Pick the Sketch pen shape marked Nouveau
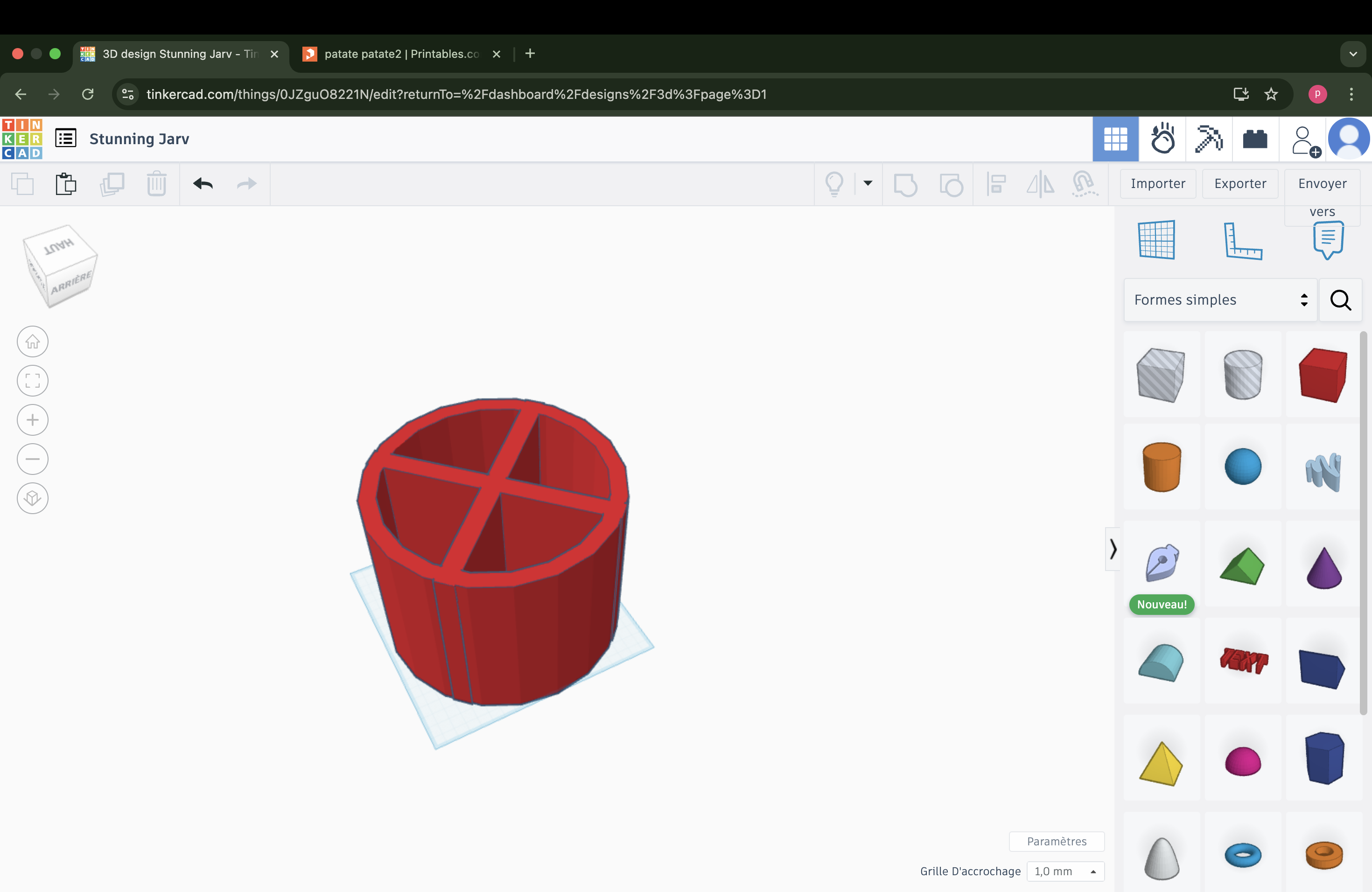The width and height of the screenshot is (1372, 892). click(x=1161, y=563)
